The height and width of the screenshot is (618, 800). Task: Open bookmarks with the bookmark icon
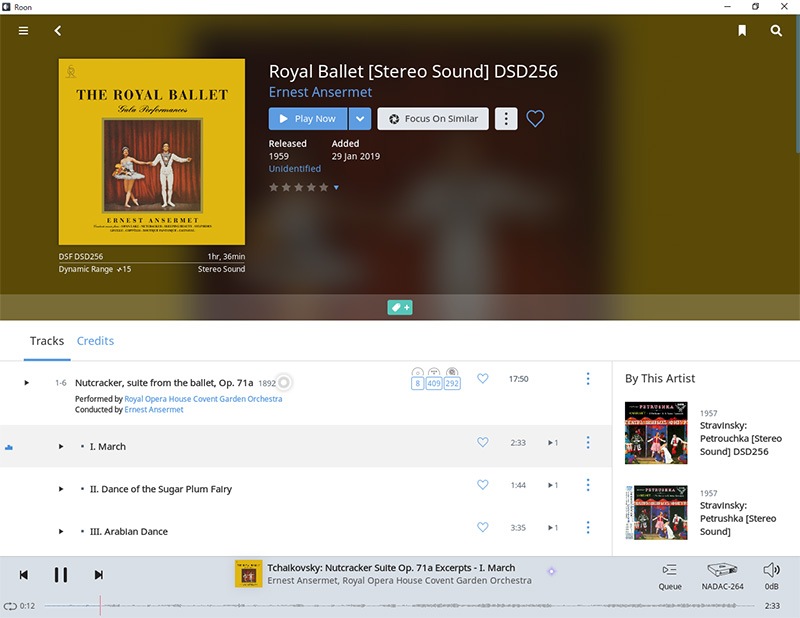pos(742,31)
